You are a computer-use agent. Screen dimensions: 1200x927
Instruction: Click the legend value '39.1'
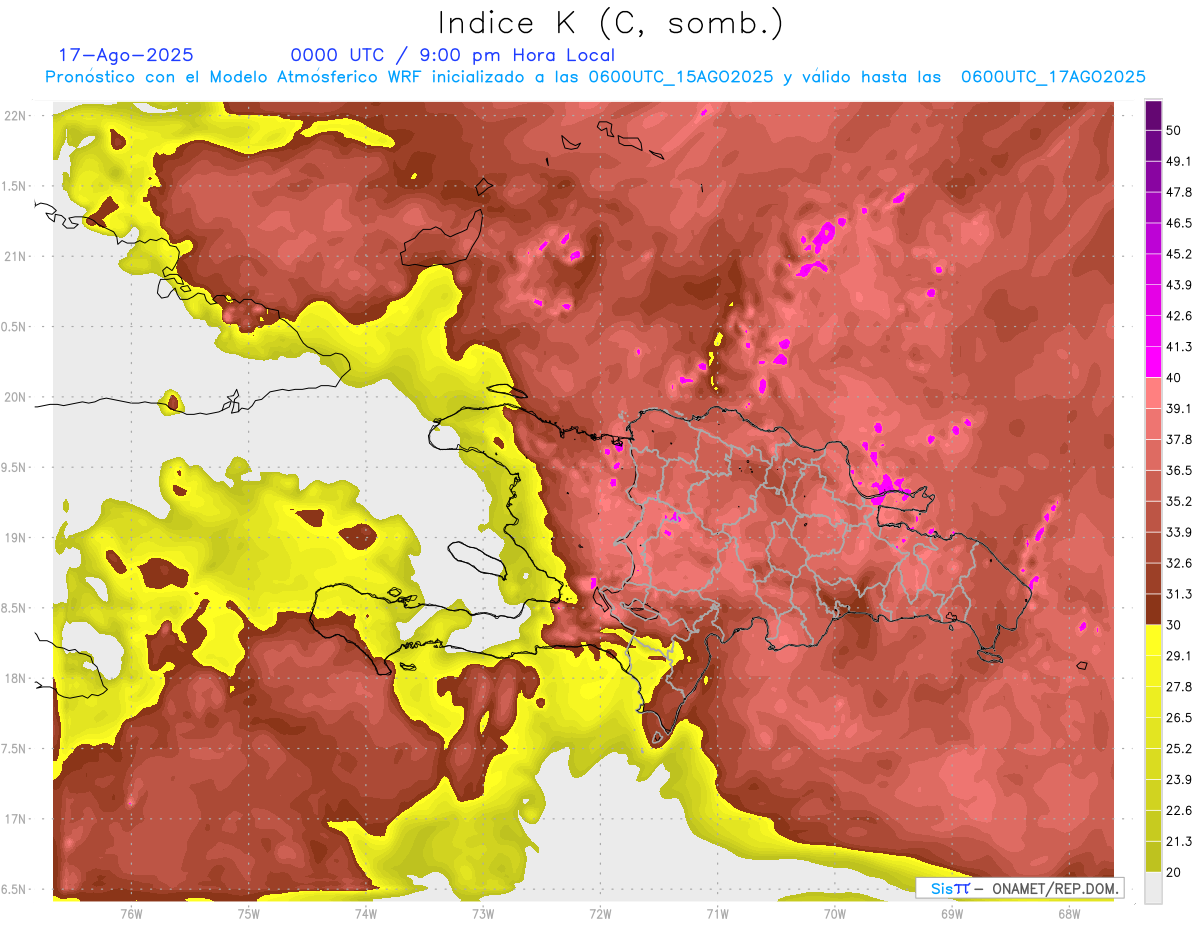pos(1178,409)
